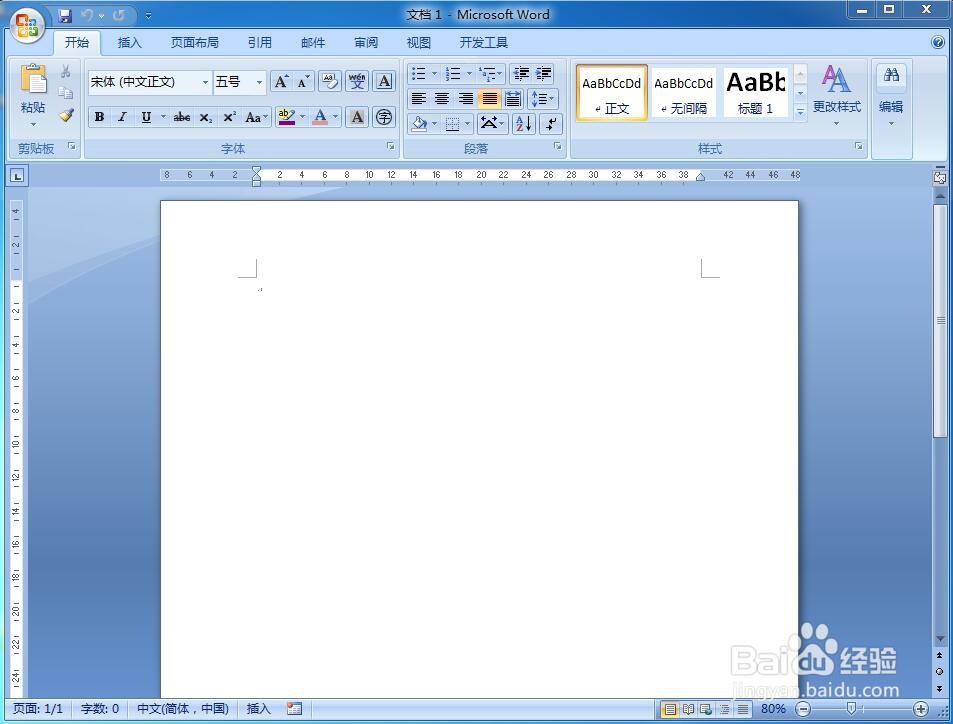The image size is (953, 724).
Task: Activate the Format Painter brush
Action: [66, 115]
